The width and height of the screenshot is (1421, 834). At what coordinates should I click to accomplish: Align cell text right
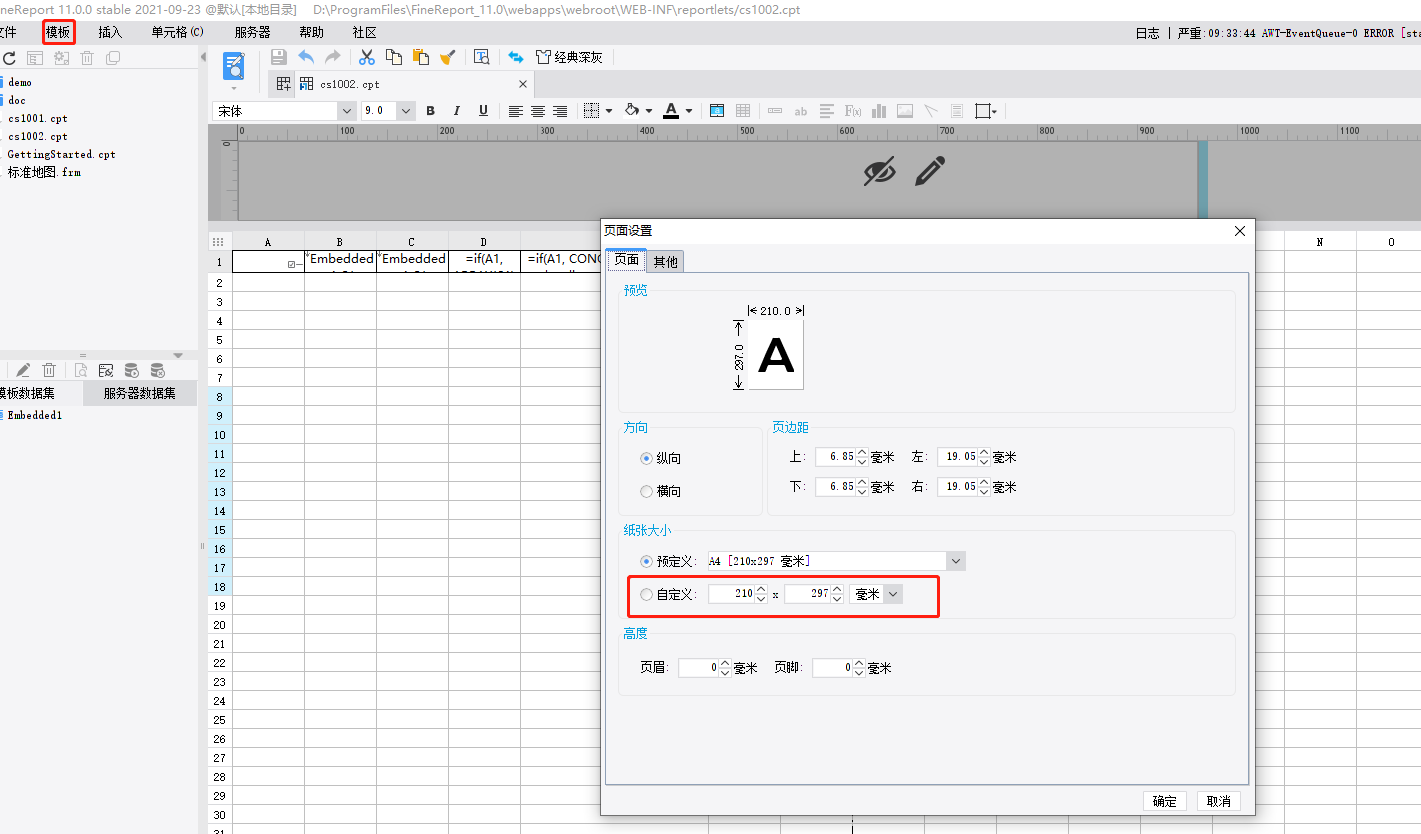(x=560, y=111)
